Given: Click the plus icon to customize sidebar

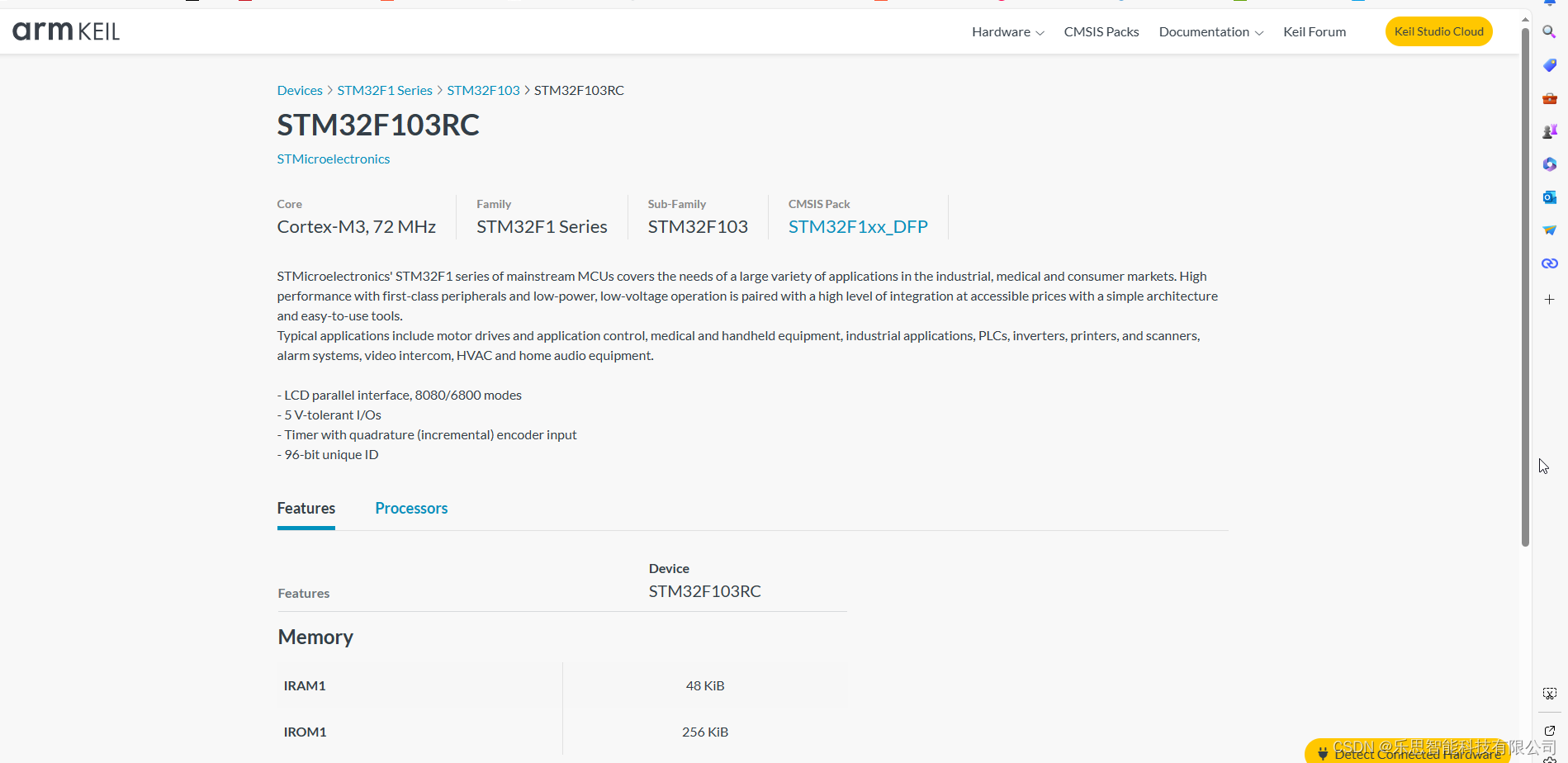Looking at the screenshot, I should click(1549, 299).
